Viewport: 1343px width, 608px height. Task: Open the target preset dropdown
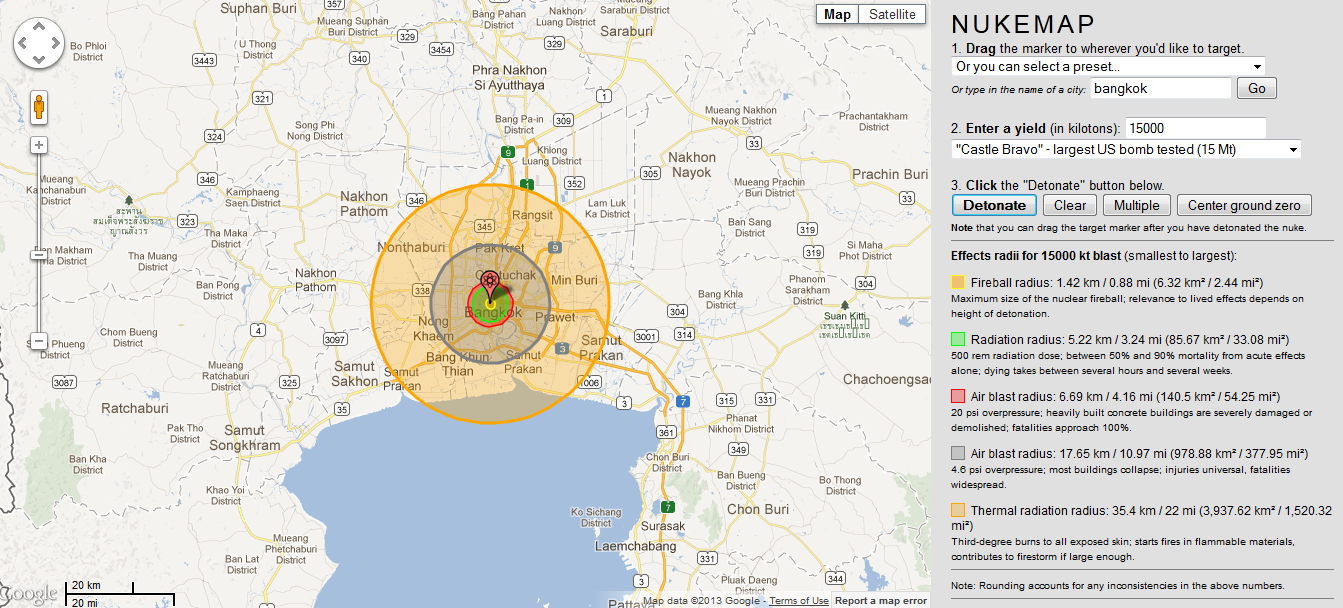[1108, 67]
